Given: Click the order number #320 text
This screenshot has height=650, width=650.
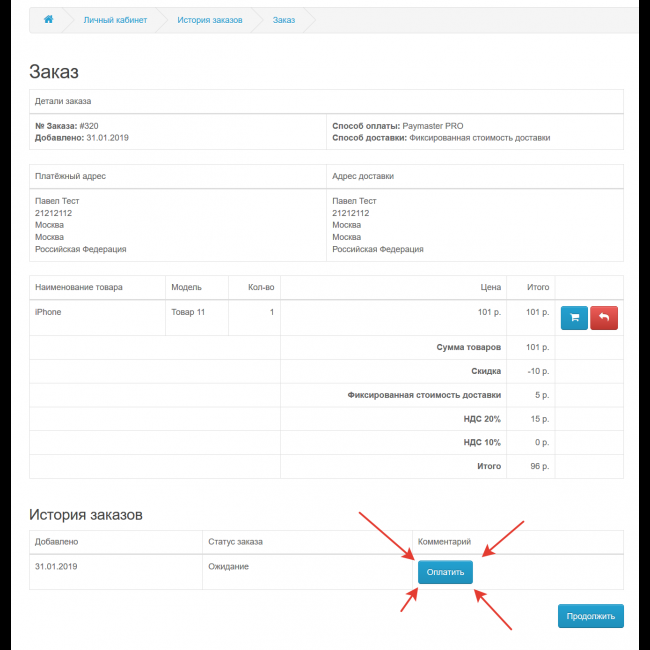Looking at the screenshot, I should tap(91, 126).
